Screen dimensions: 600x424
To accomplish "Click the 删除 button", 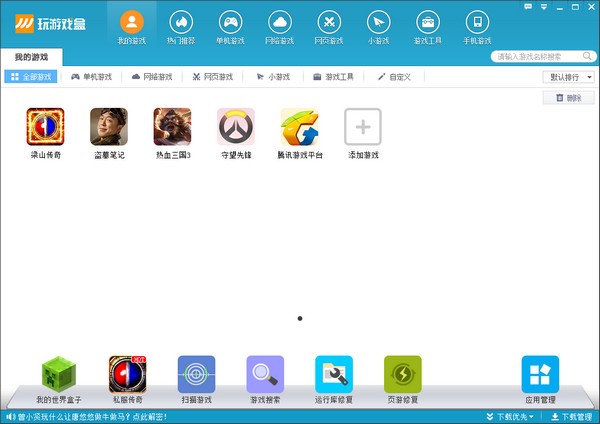I will (567, 98).
